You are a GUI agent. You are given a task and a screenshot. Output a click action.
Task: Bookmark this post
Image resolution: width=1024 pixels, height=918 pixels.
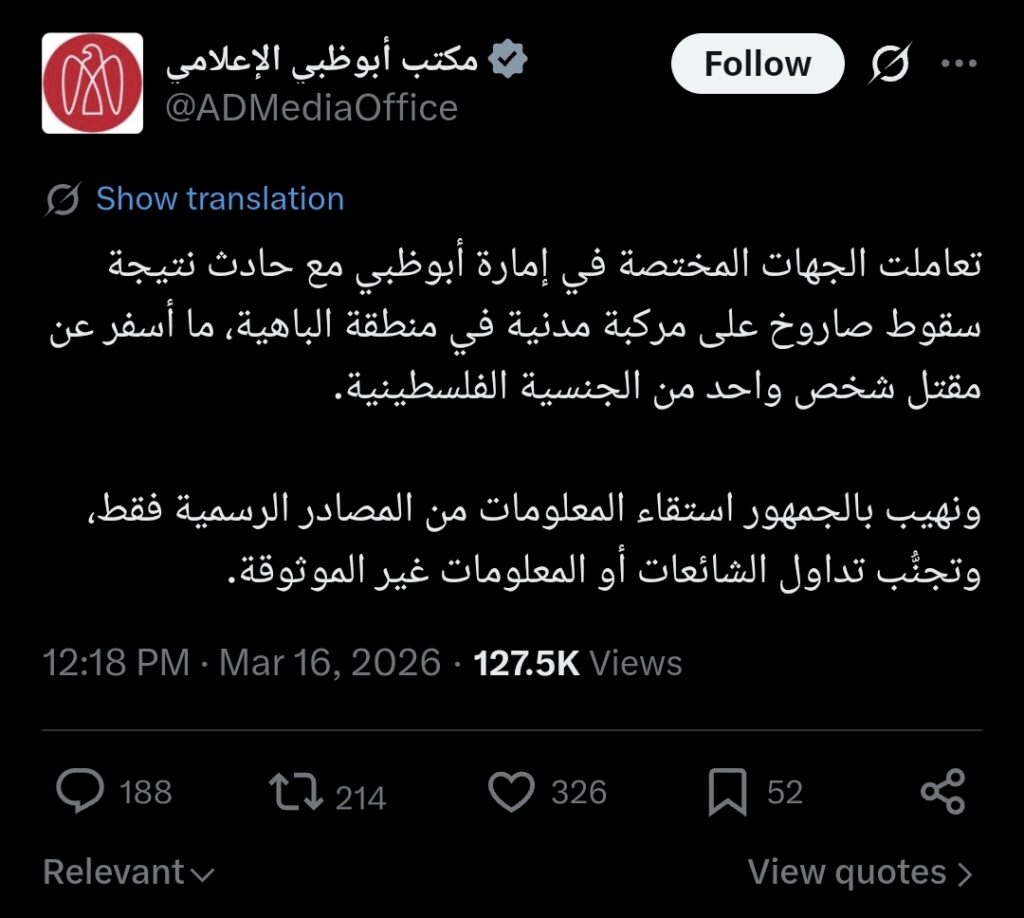click(727, 793)
